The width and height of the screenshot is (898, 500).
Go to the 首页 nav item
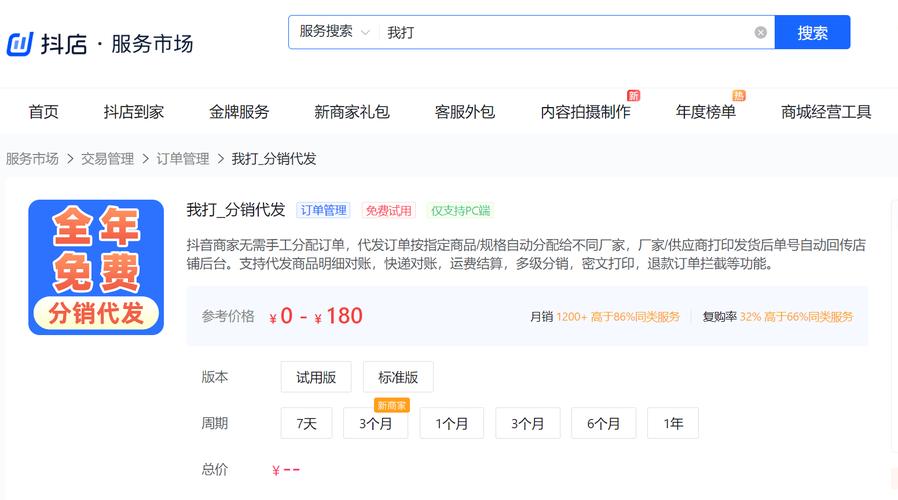(x=44, y=112)
